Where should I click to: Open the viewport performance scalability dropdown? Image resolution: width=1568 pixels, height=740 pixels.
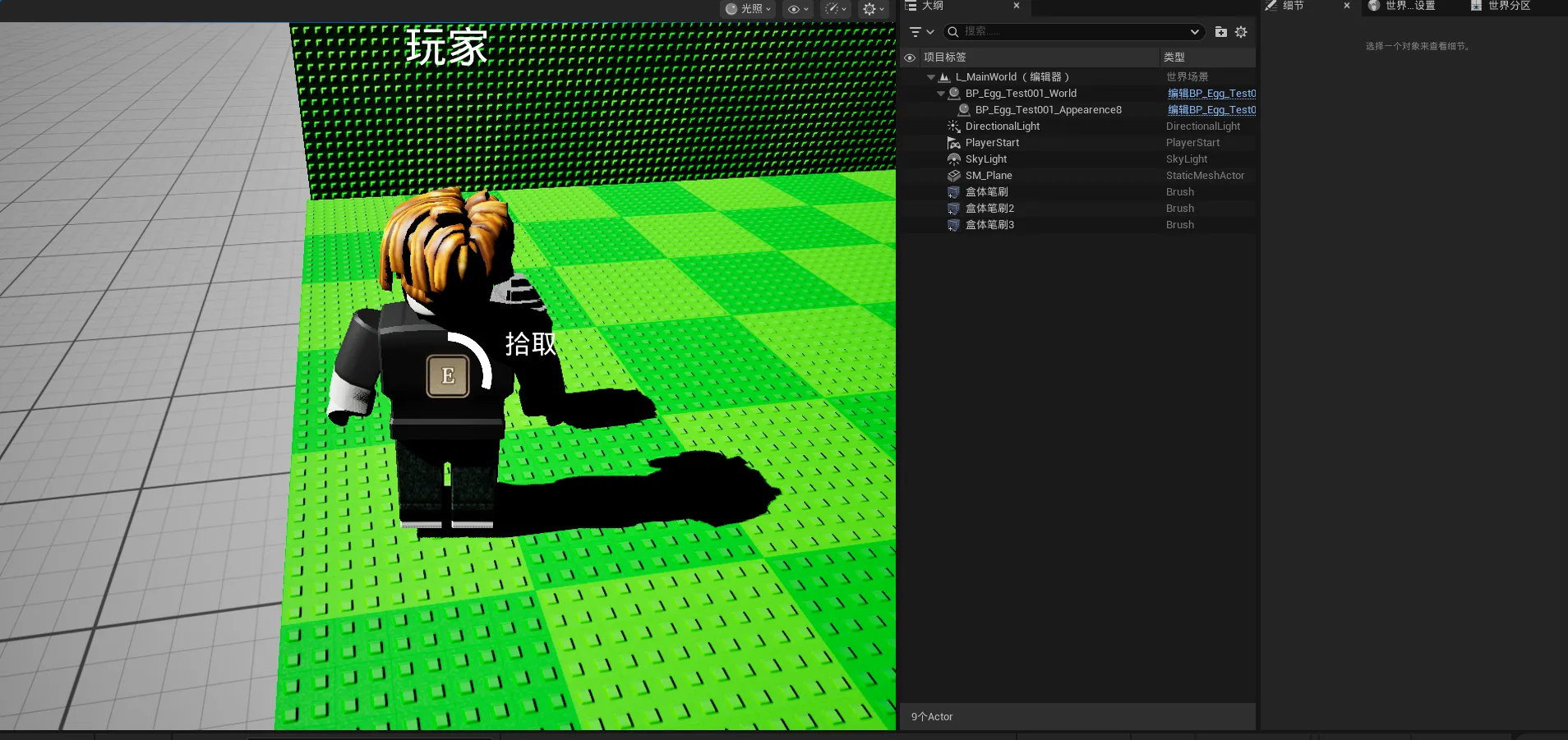point(836,9)
